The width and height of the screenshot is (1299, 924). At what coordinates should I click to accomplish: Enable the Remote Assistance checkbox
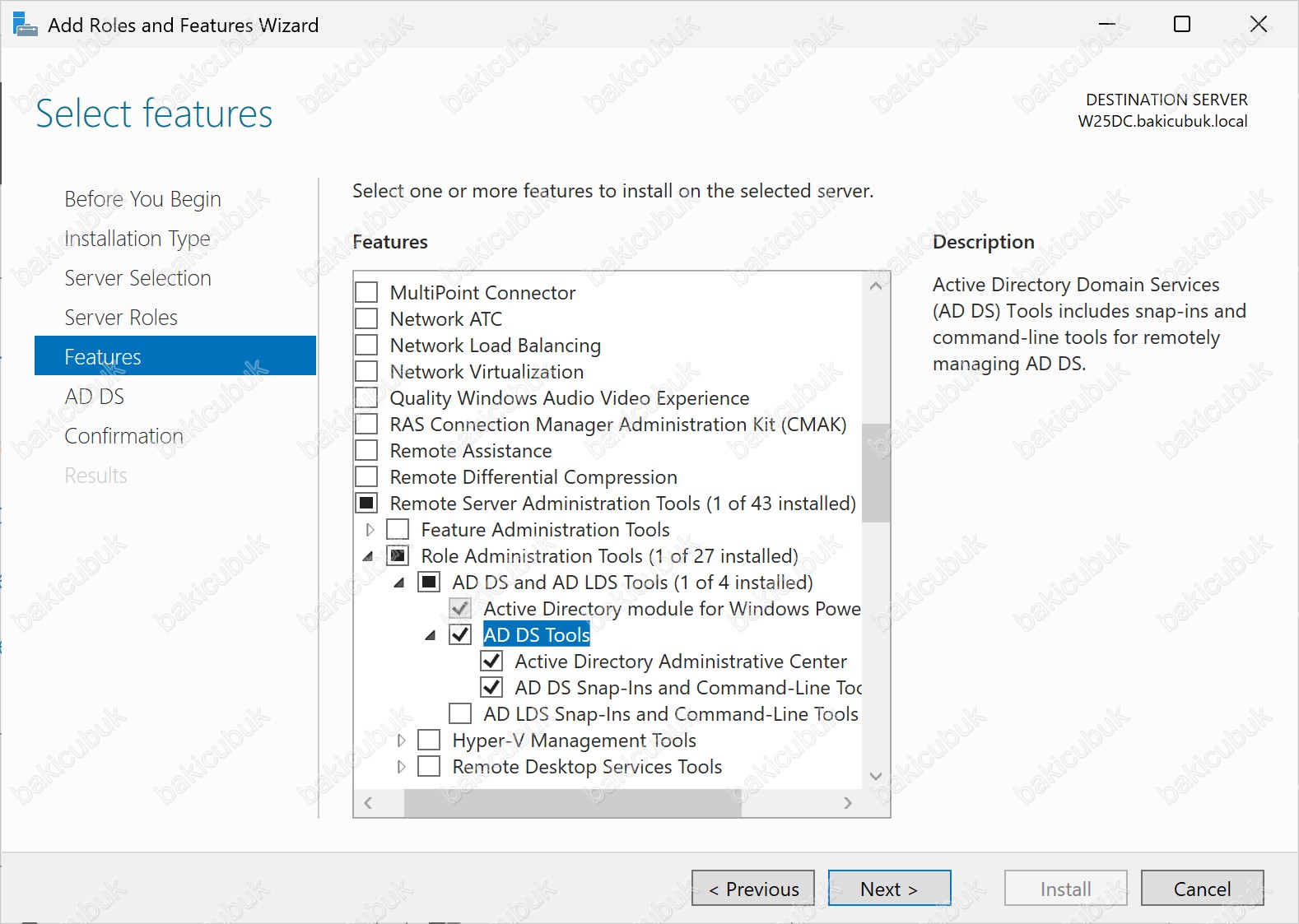pos(366,450)
